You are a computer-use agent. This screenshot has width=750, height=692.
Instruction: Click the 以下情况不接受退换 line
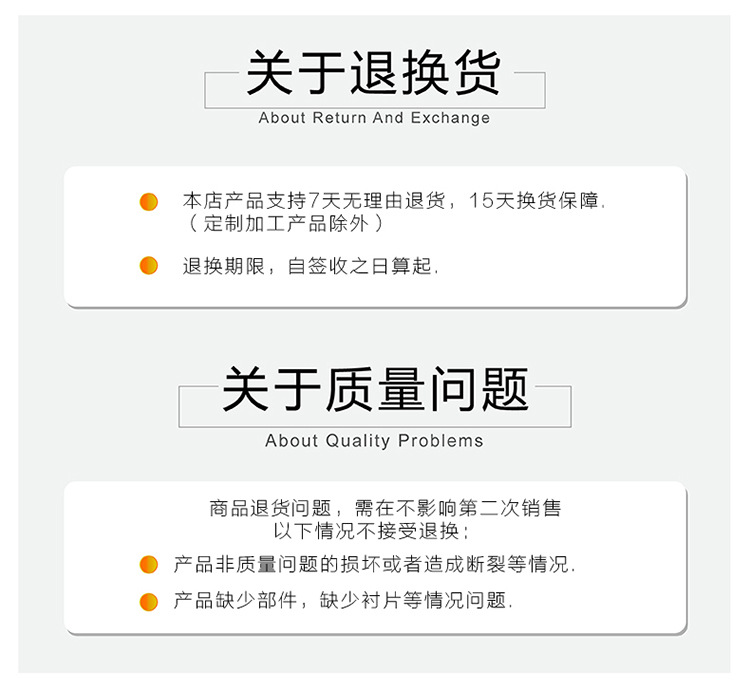tap(372, 531)
